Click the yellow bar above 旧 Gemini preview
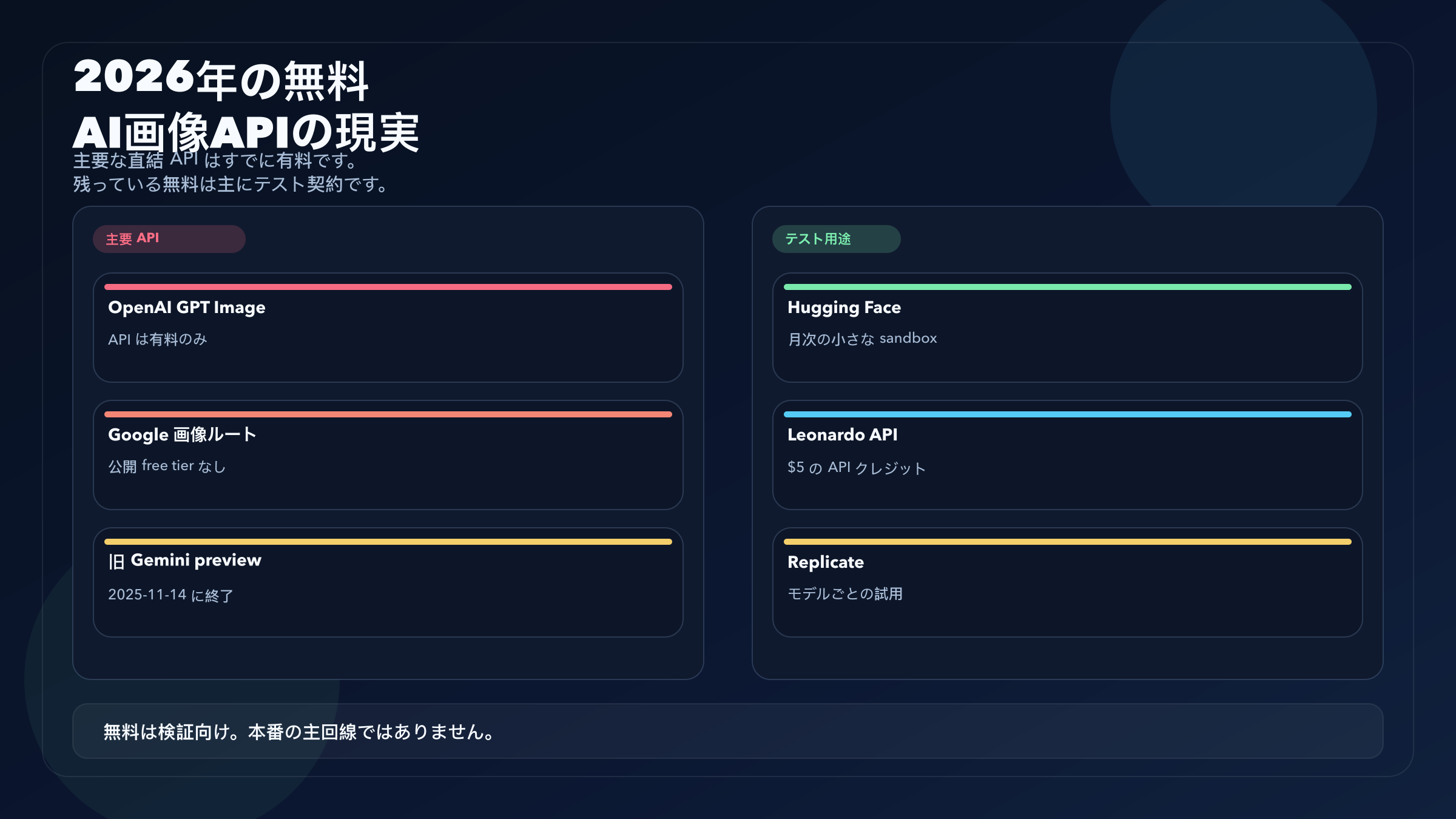This screenshot has height=819, width=1456. [388, 542]
